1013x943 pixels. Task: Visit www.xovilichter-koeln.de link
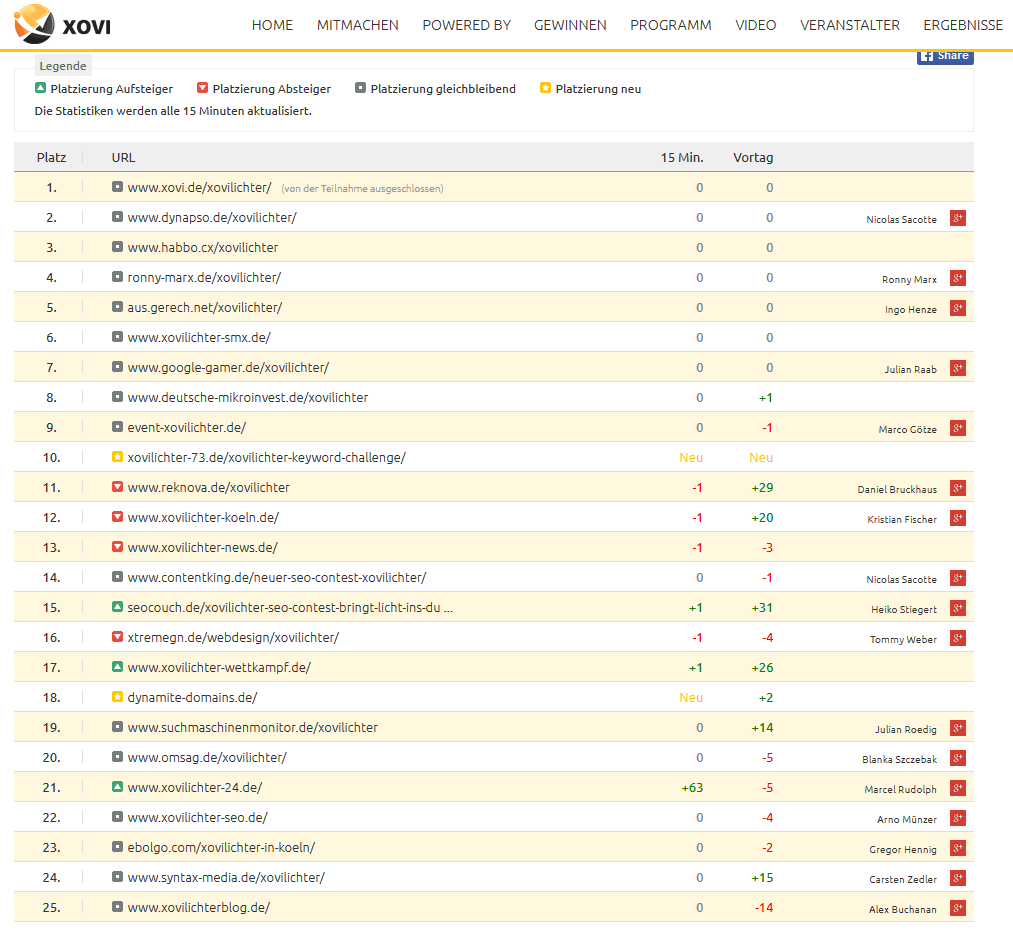pos(203,517)
